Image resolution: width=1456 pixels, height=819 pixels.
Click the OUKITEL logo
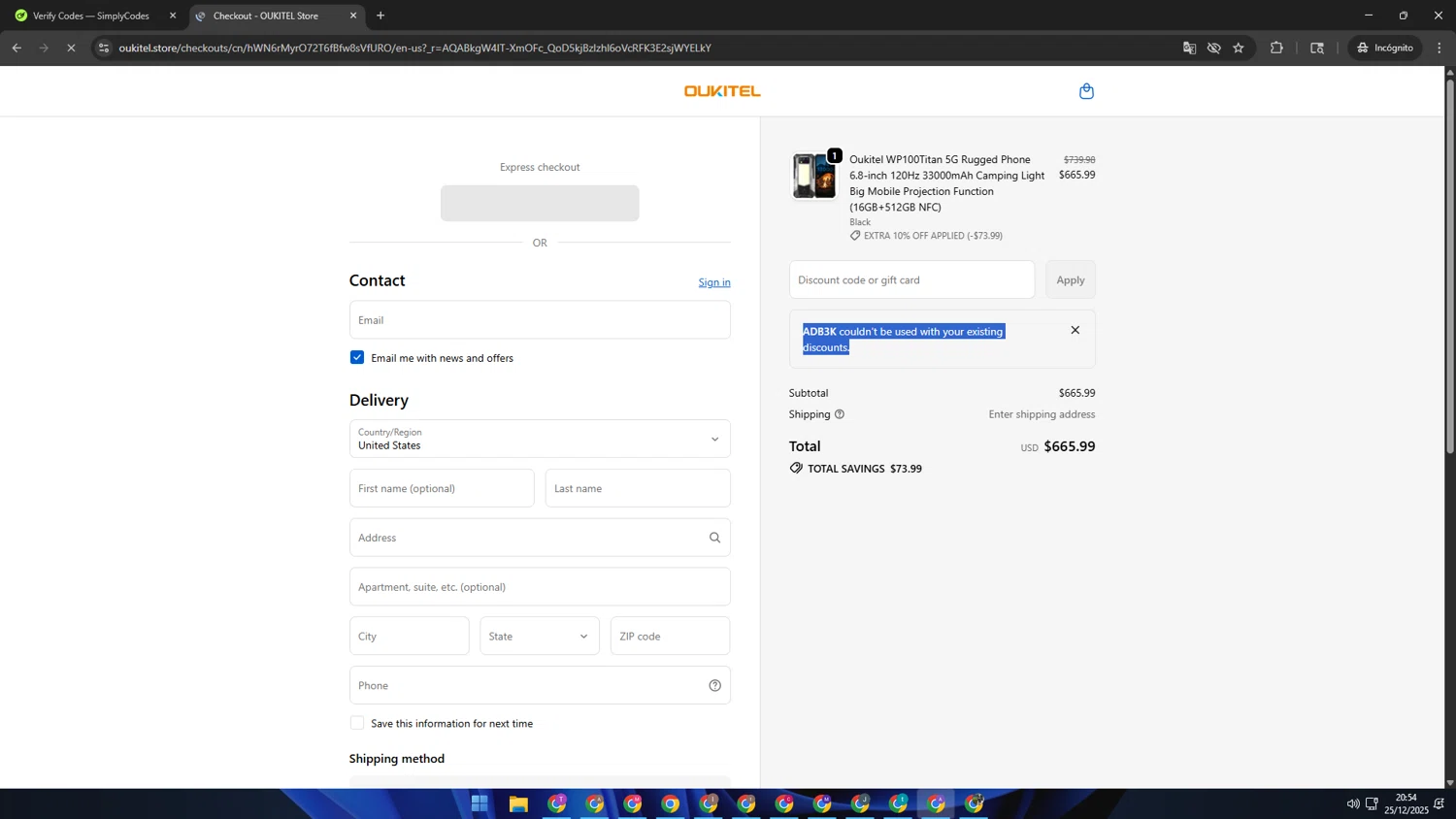coord(722,91)
